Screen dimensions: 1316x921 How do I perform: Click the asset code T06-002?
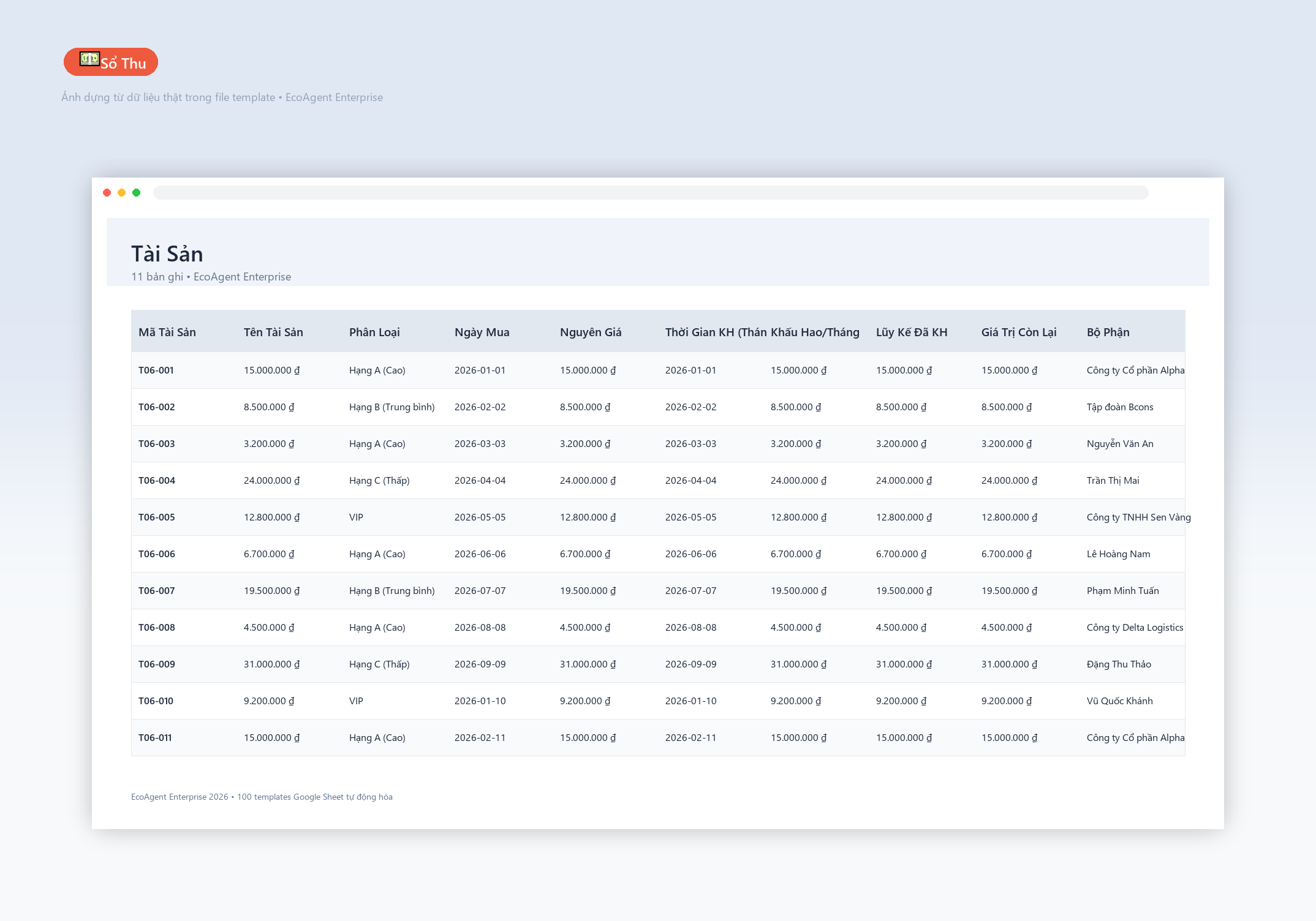(157, 407)
